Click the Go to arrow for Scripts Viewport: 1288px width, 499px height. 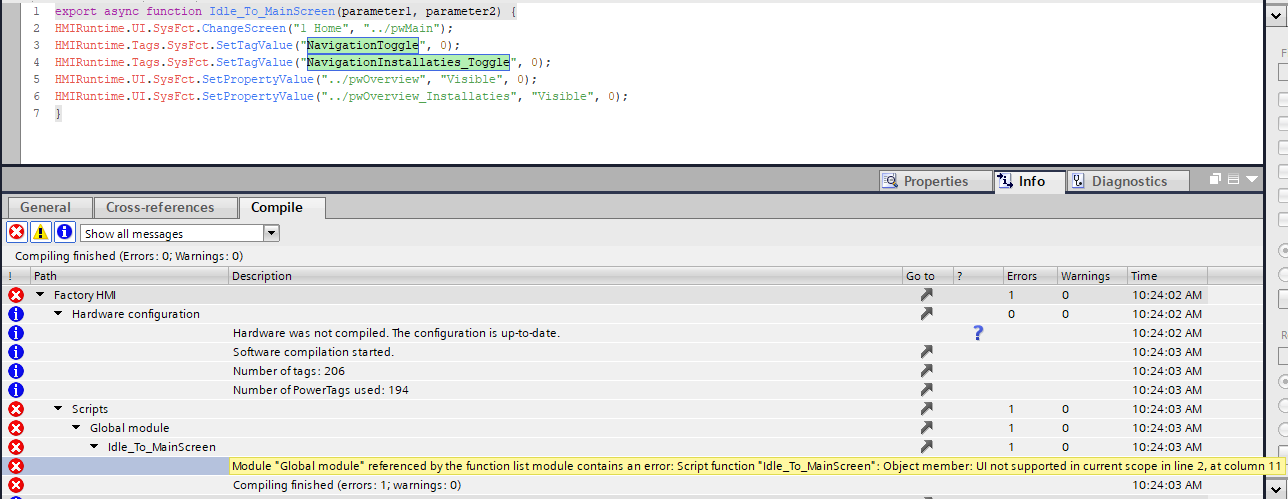click(x=927, y=409)
